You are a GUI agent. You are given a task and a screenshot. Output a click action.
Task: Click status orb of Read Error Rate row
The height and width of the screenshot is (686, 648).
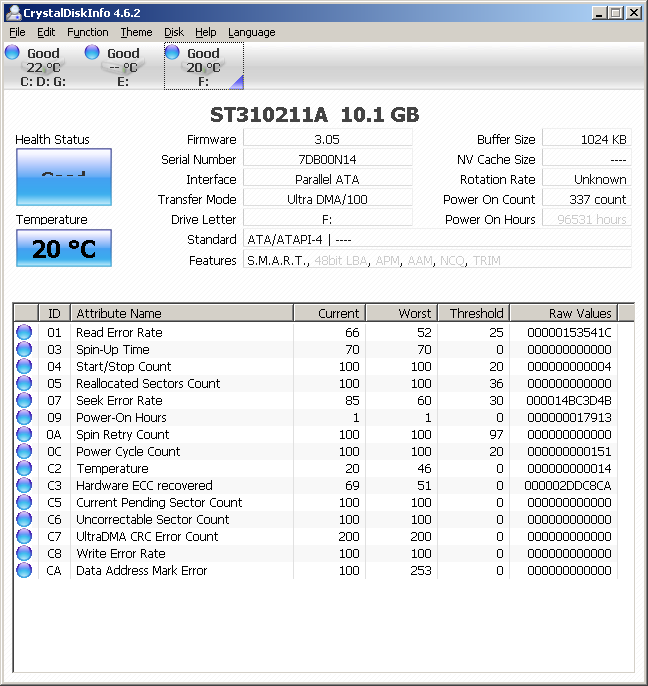click(24, 332)
